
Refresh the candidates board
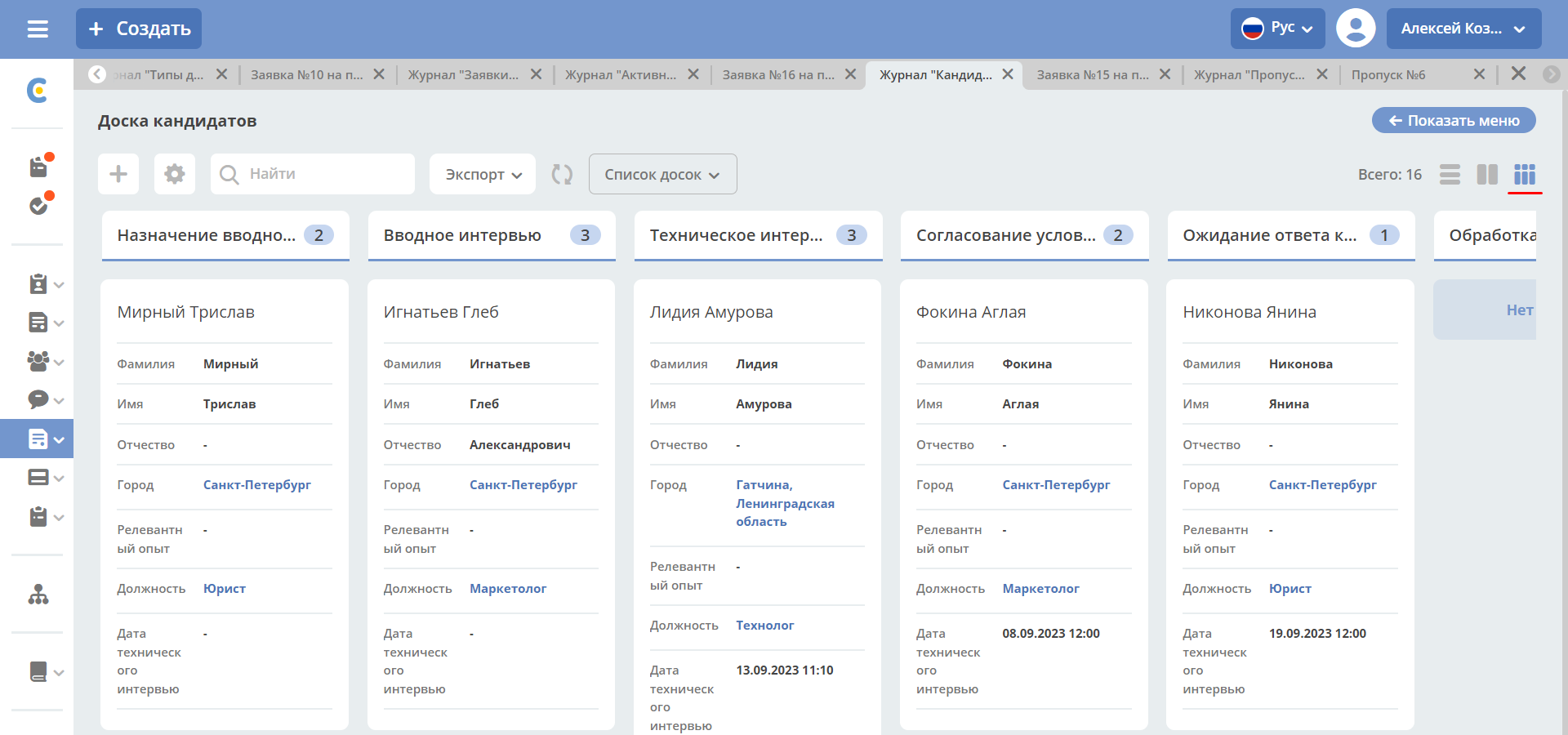[562, 174]
